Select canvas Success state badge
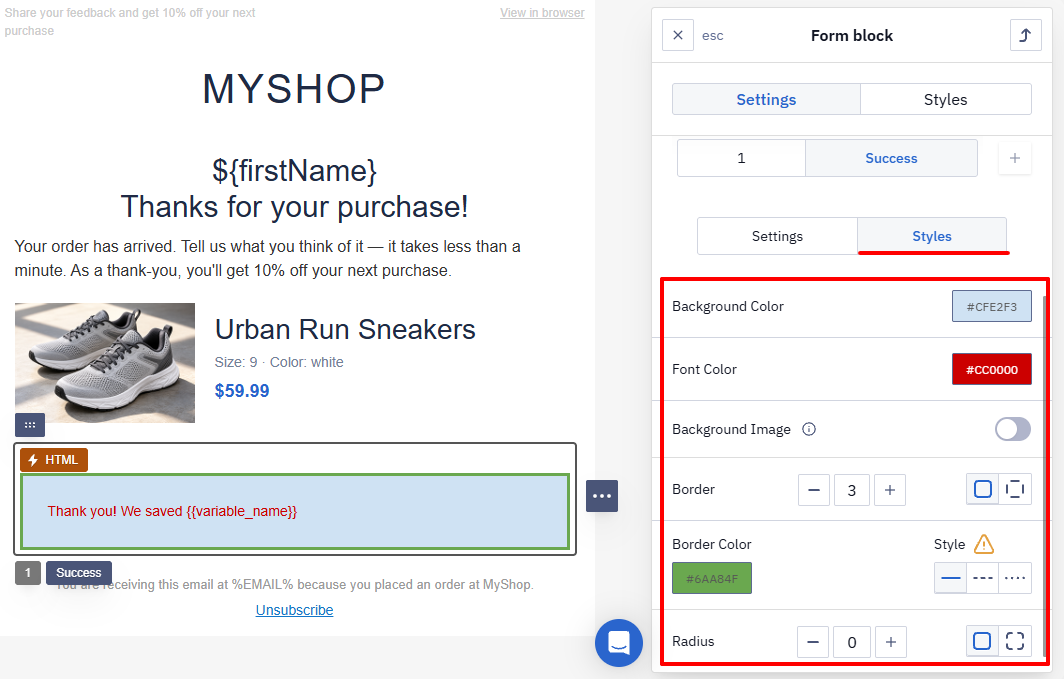The width and height of the screenshot is (1064, 679). tap(79, 573)
